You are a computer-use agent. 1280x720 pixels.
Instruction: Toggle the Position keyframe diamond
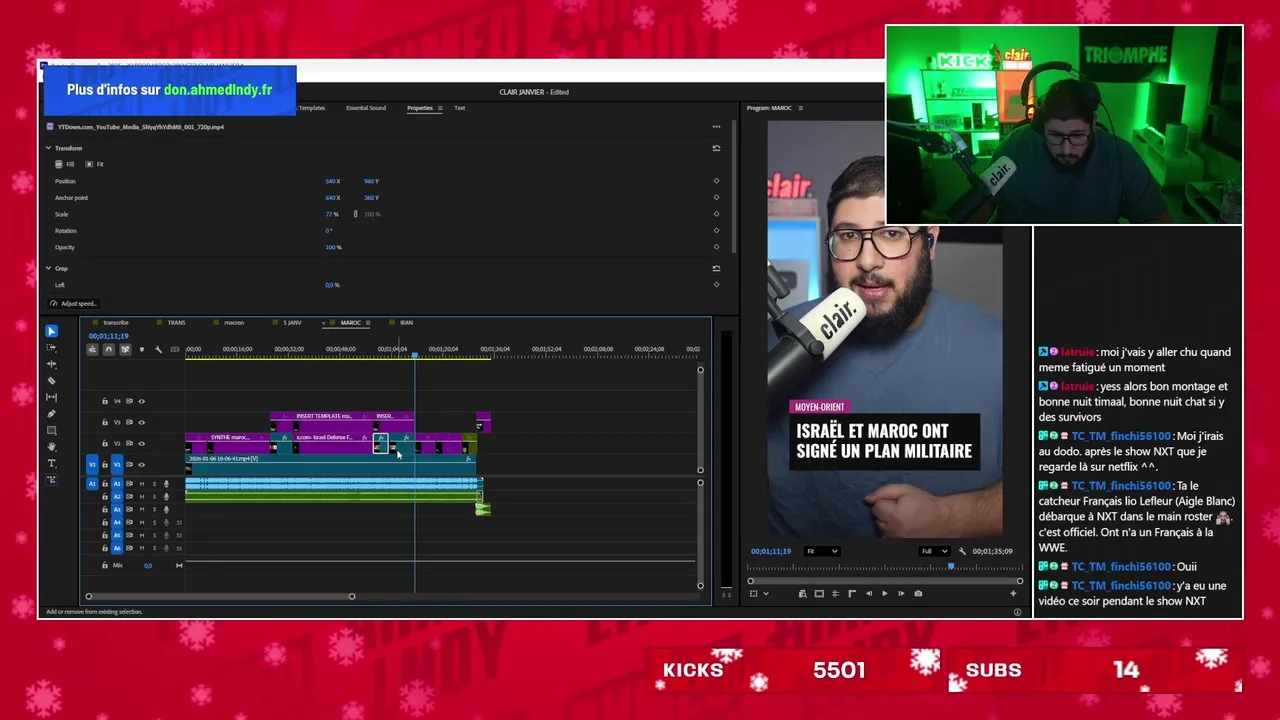coord(716,181)
